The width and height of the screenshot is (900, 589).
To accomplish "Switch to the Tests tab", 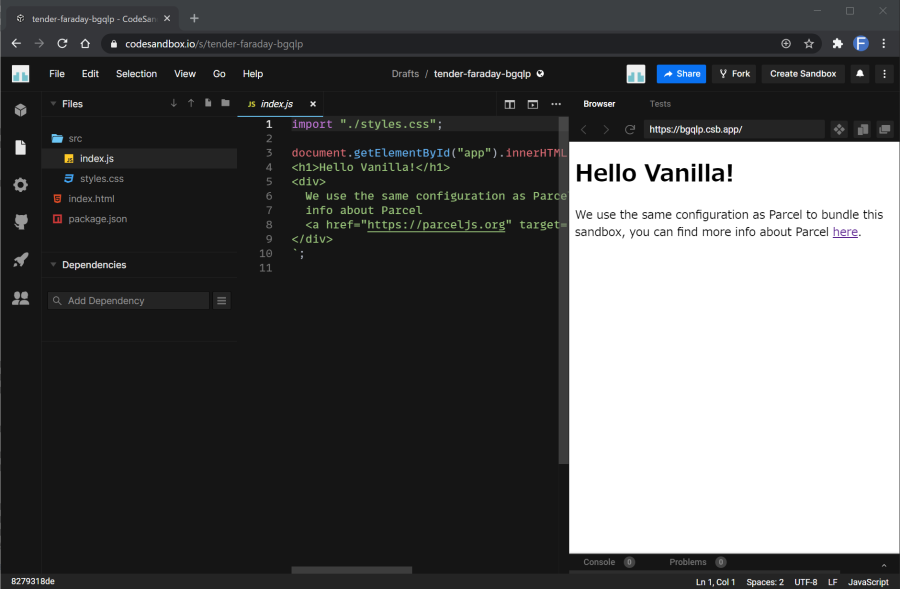I will coord(660,104).
